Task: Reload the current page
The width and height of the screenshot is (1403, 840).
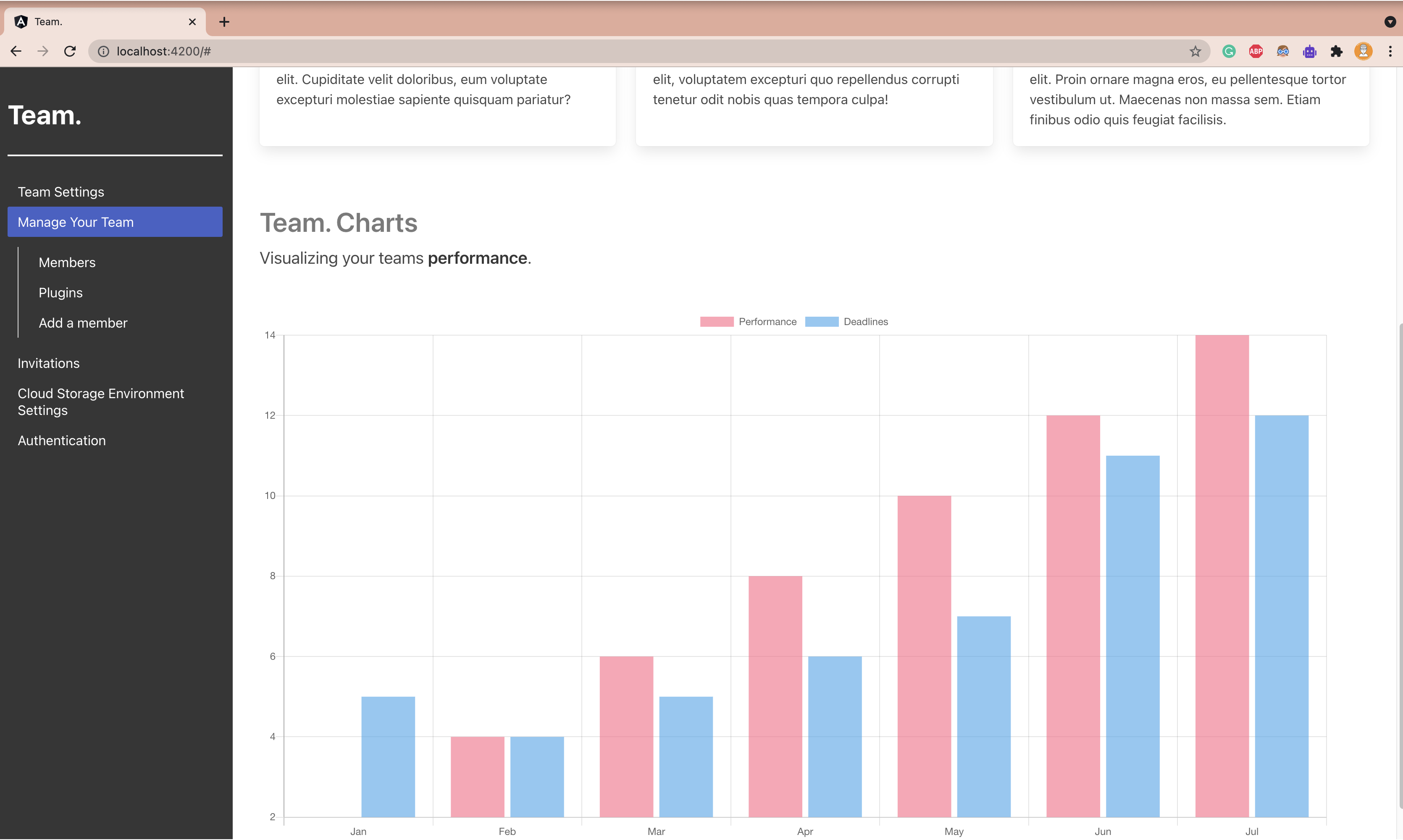Action: pyautogui.click(x=70, y=51)
